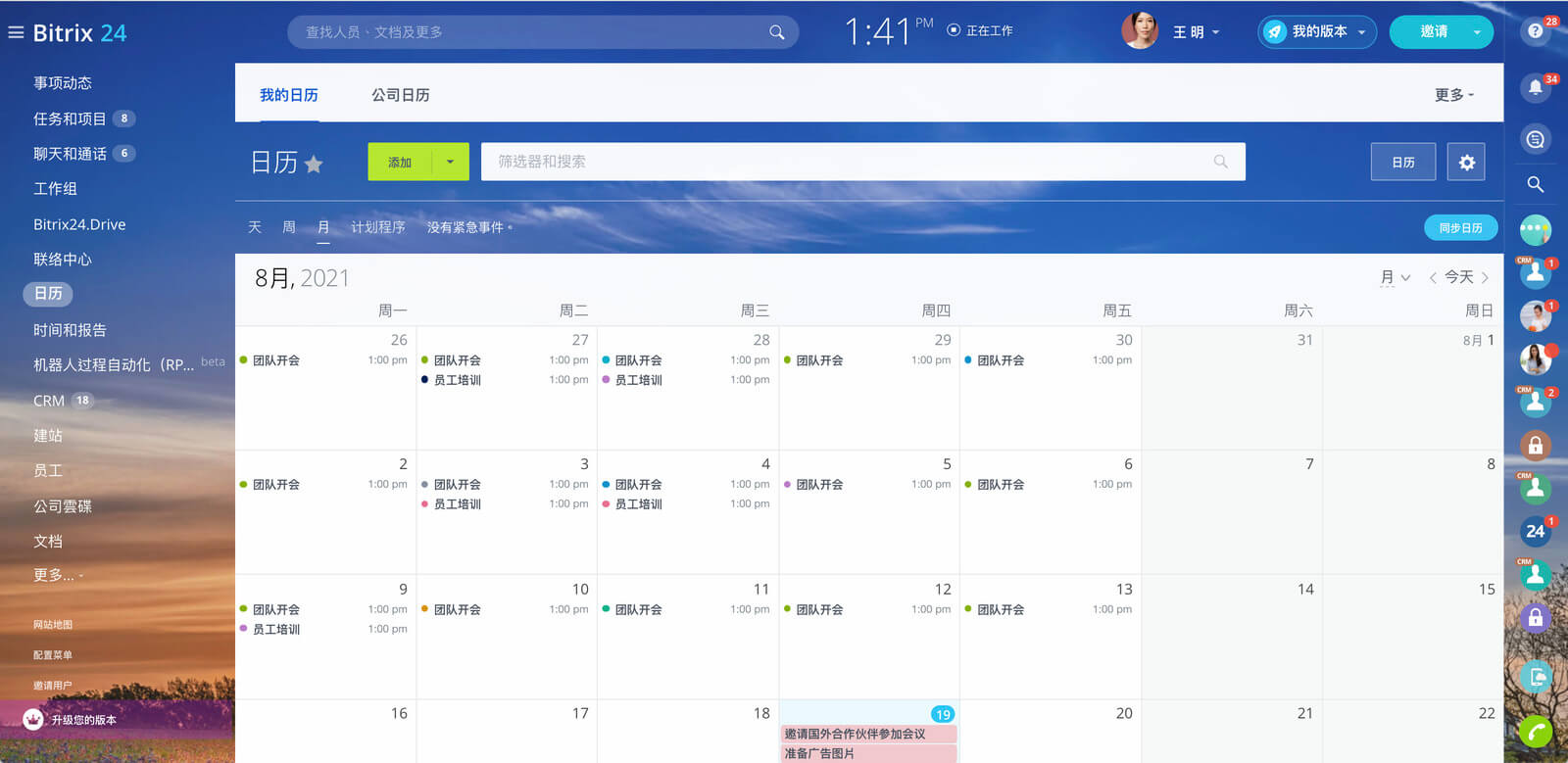1568x763 pixels.
Task: Click the magnifier in the filter and search box
Action: (1220, 162)
